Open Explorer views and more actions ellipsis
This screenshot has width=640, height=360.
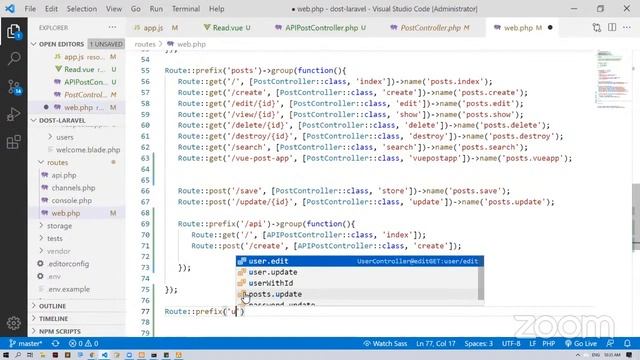112,27
